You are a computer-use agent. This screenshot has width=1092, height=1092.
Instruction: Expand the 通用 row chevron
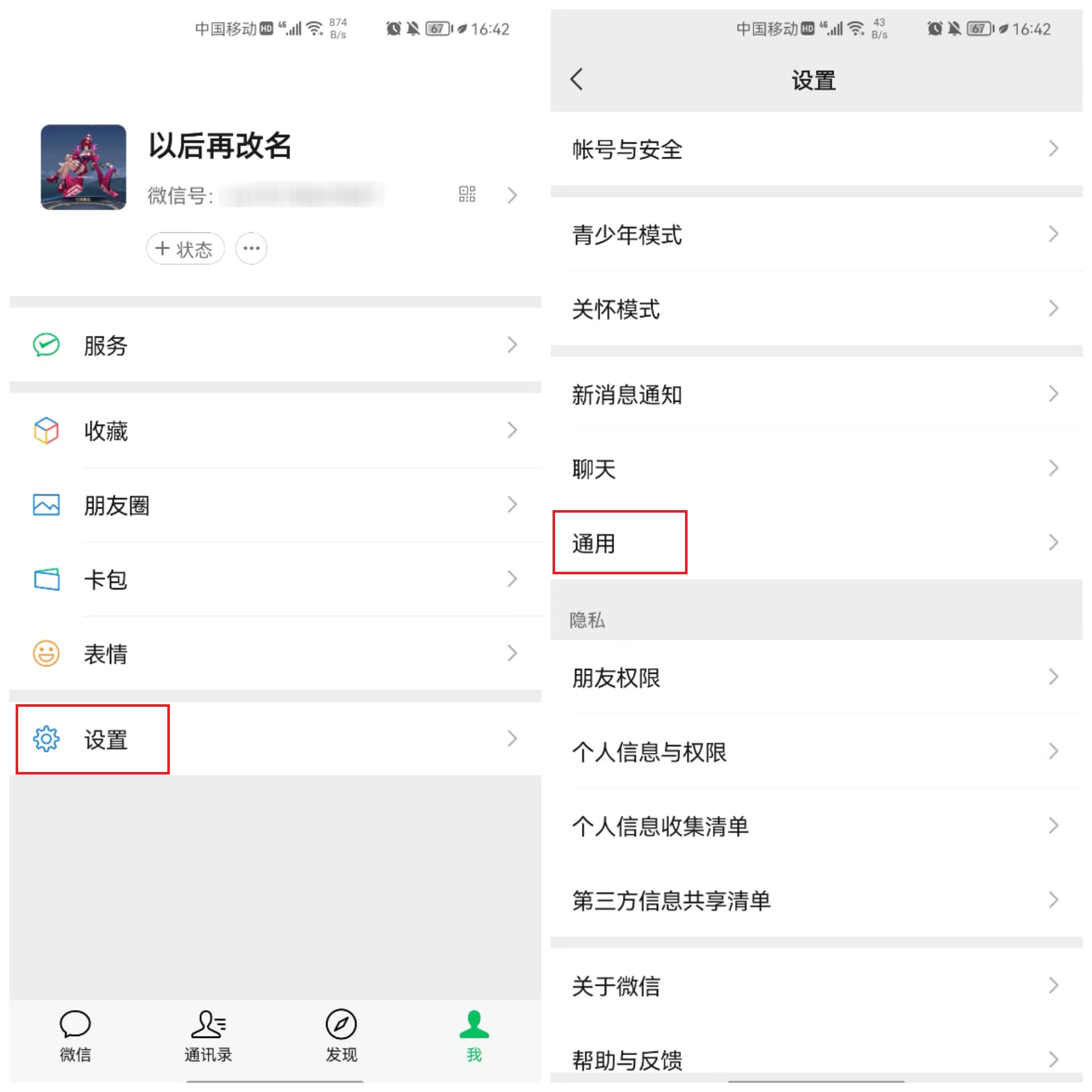click(x=1054, y=542)
